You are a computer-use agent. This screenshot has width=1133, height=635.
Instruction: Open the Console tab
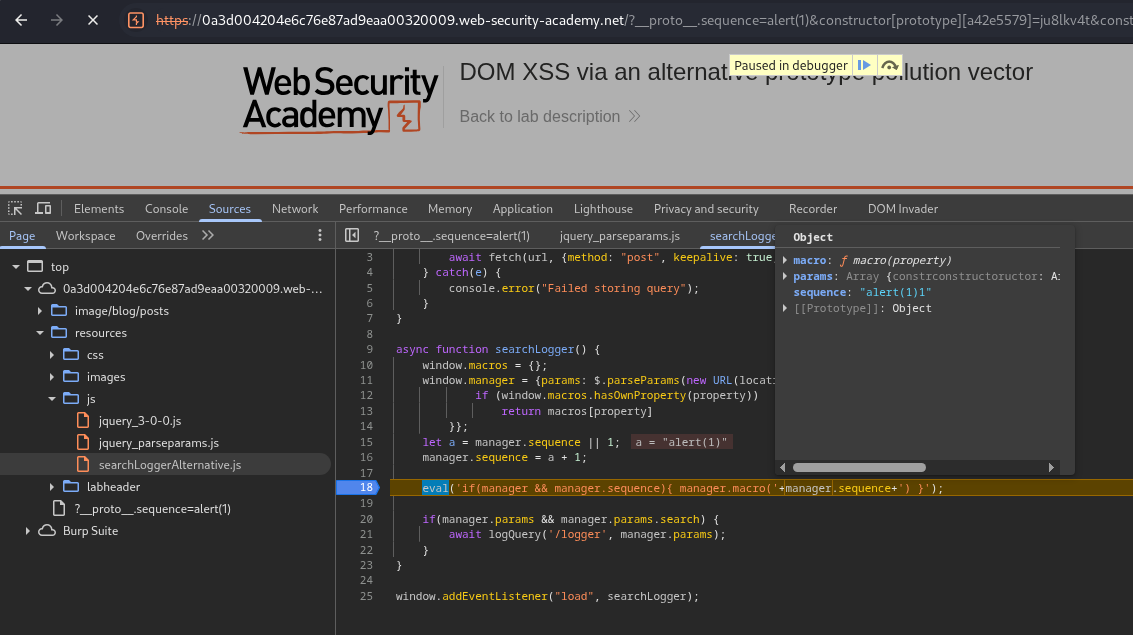(x=166, y=208)
